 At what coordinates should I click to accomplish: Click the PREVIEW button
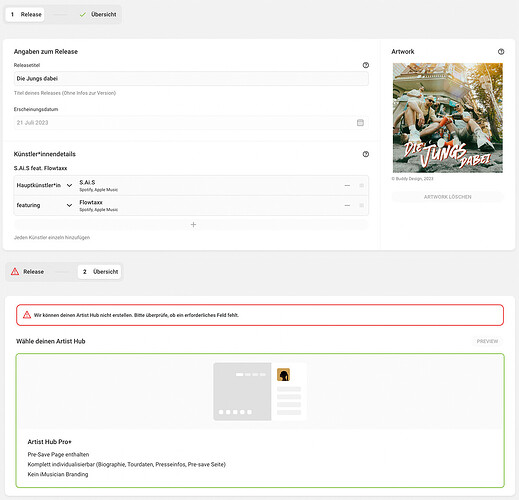pos(487,341)
